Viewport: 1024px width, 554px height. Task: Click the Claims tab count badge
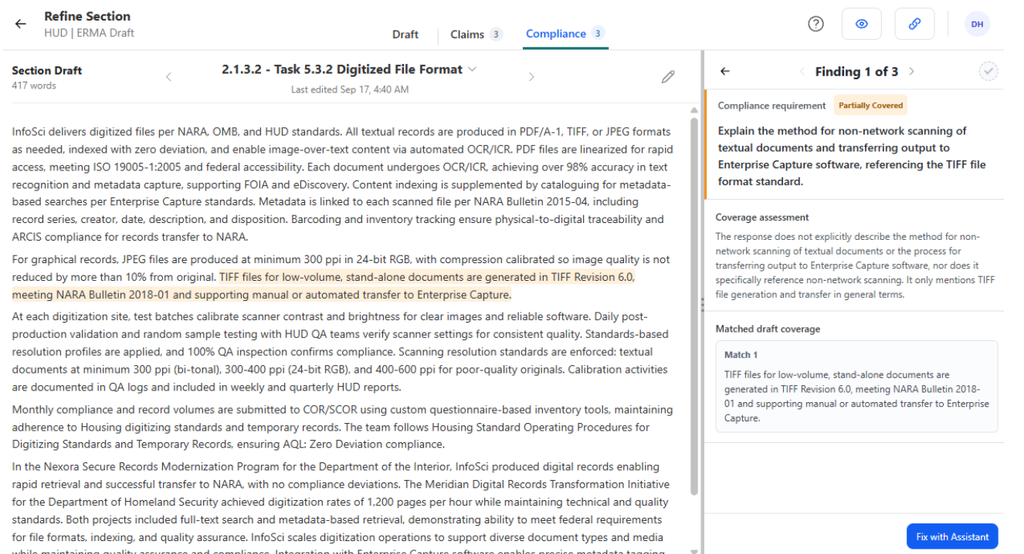click(x=496, y=34)
